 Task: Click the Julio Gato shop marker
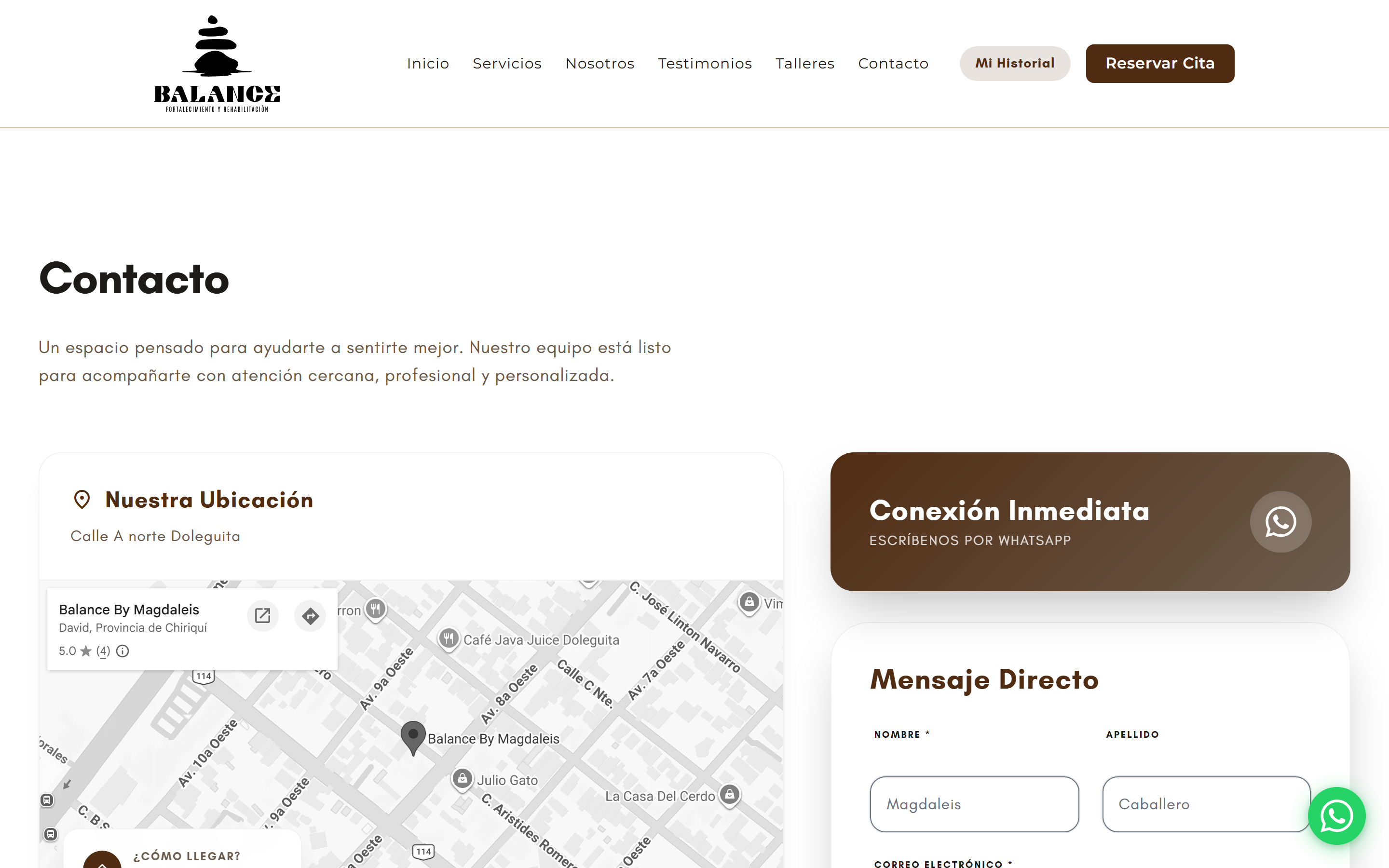(x=462, y=780)
